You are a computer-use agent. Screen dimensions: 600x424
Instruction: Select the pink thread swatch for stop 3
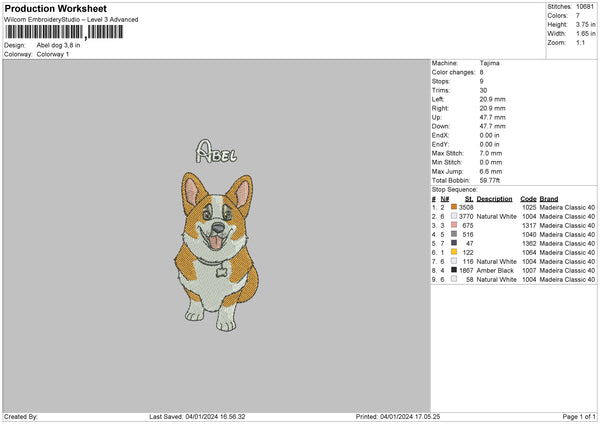(455, 225)
